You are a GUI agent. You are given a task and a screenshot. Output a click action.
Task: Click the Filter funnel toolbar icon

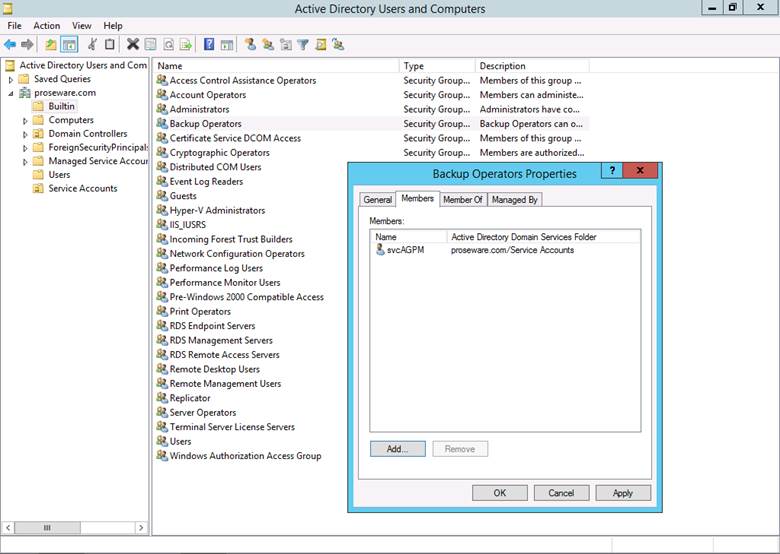click(x=303, y=44)
